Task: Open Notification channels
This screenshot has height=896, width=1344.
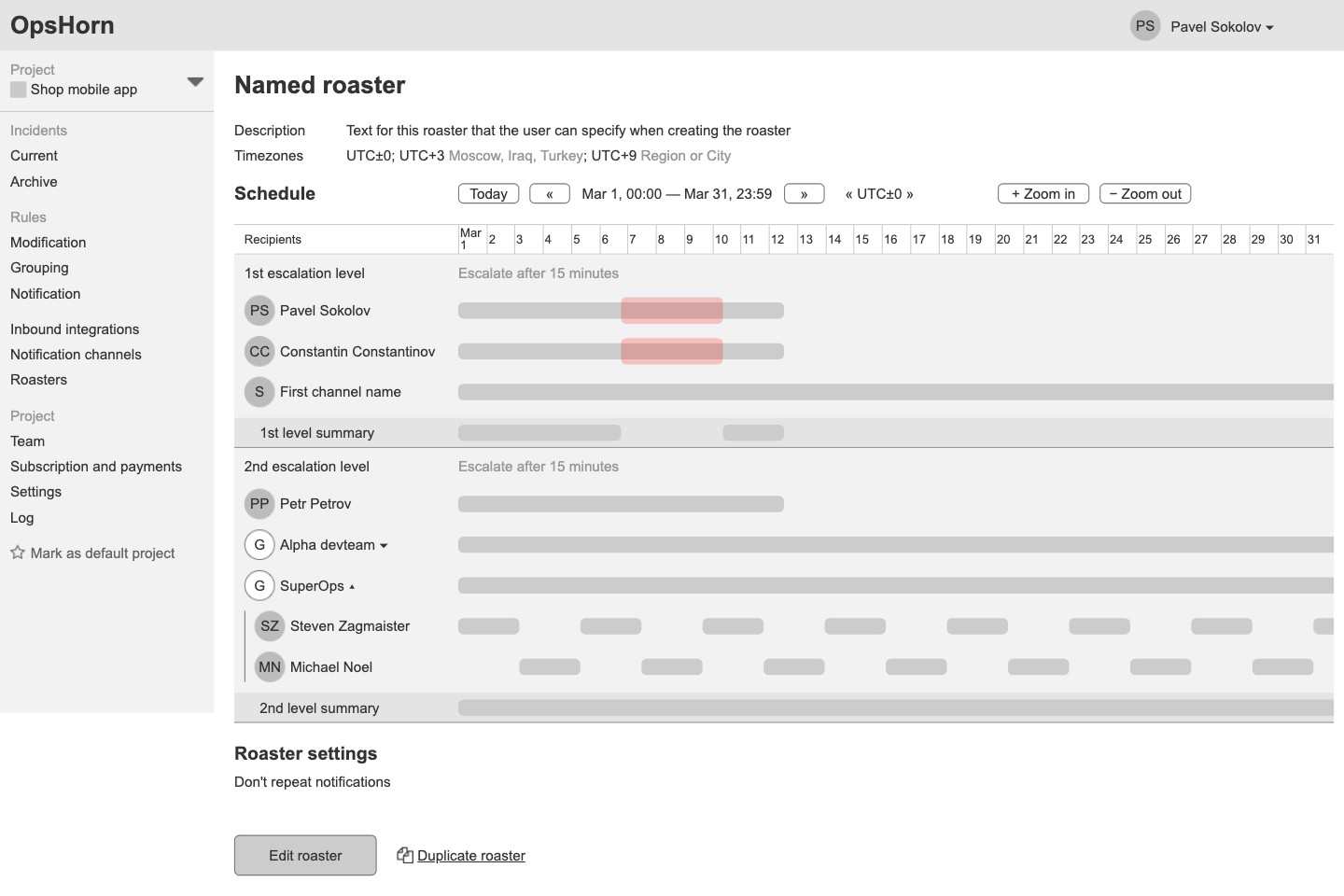Action: (76, 355)
